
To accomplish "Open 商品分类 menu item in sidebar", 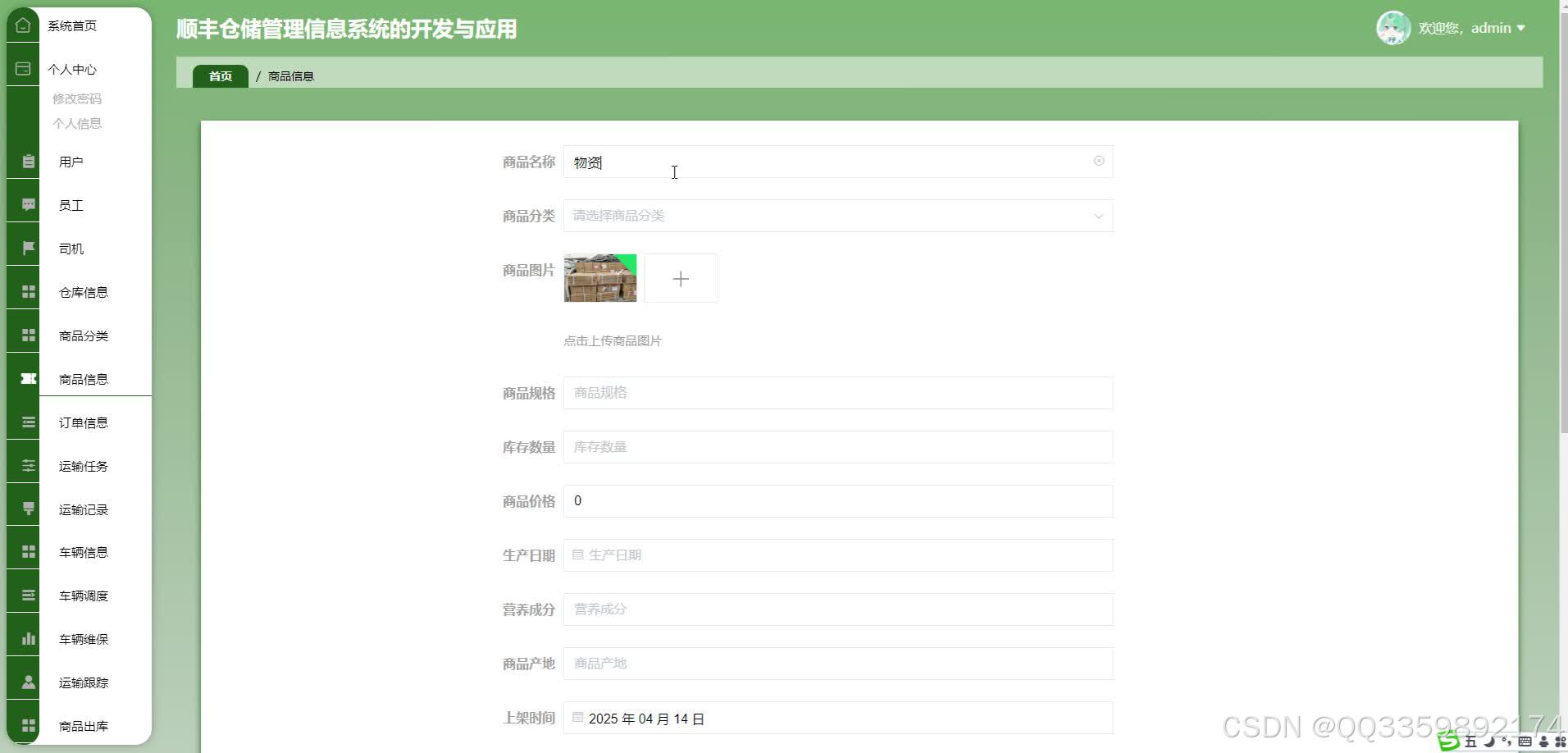I will pos(84,335).
